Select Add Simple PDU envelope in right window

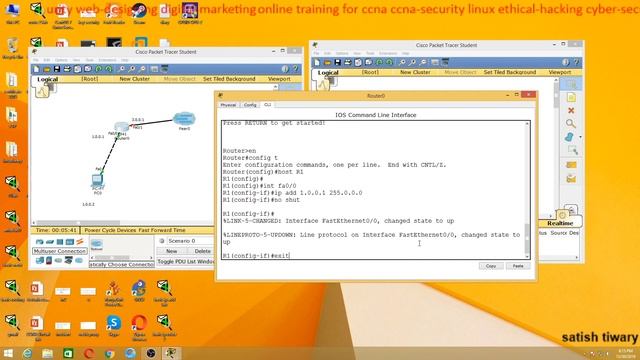coord(571,165)
